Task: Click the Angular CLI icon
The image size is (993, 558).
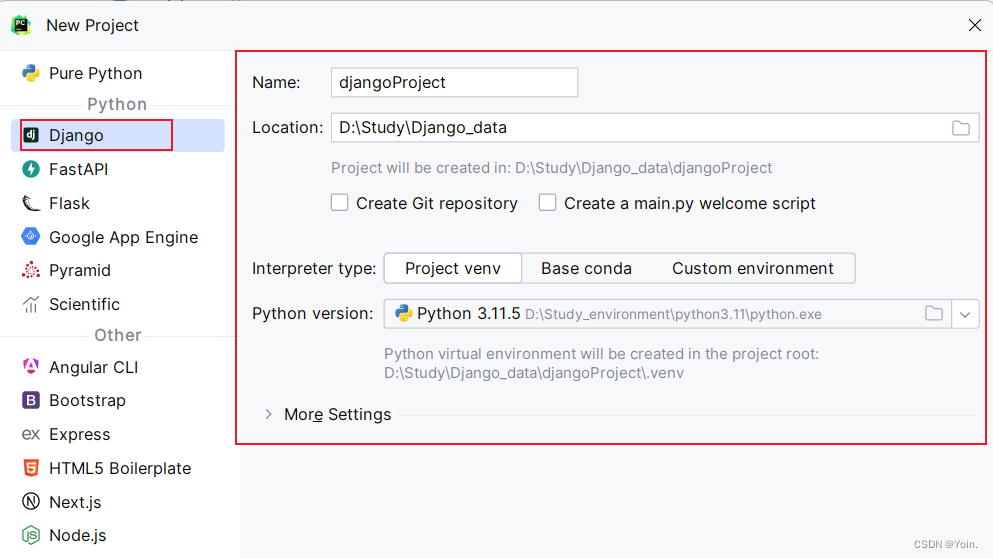Action: tap(30, 367)
